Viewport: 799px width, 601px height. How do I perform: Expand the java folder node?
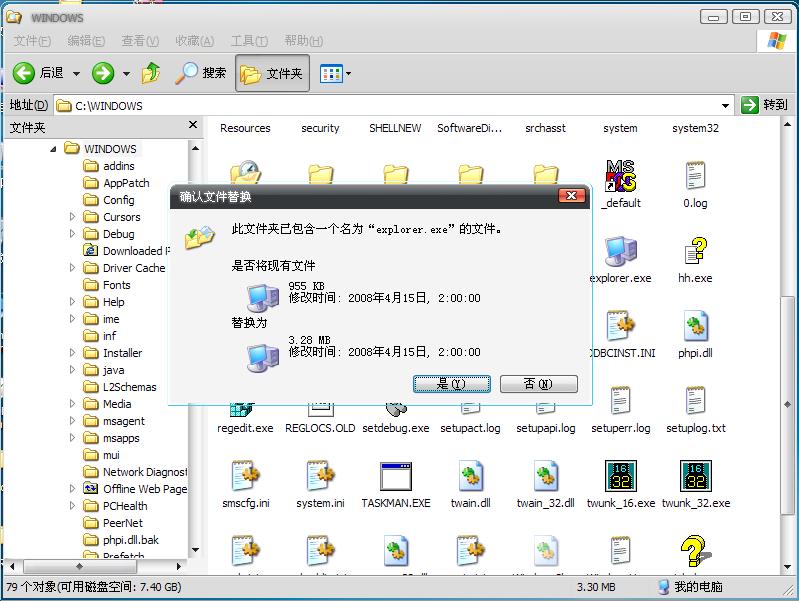[x=72, y=370]
